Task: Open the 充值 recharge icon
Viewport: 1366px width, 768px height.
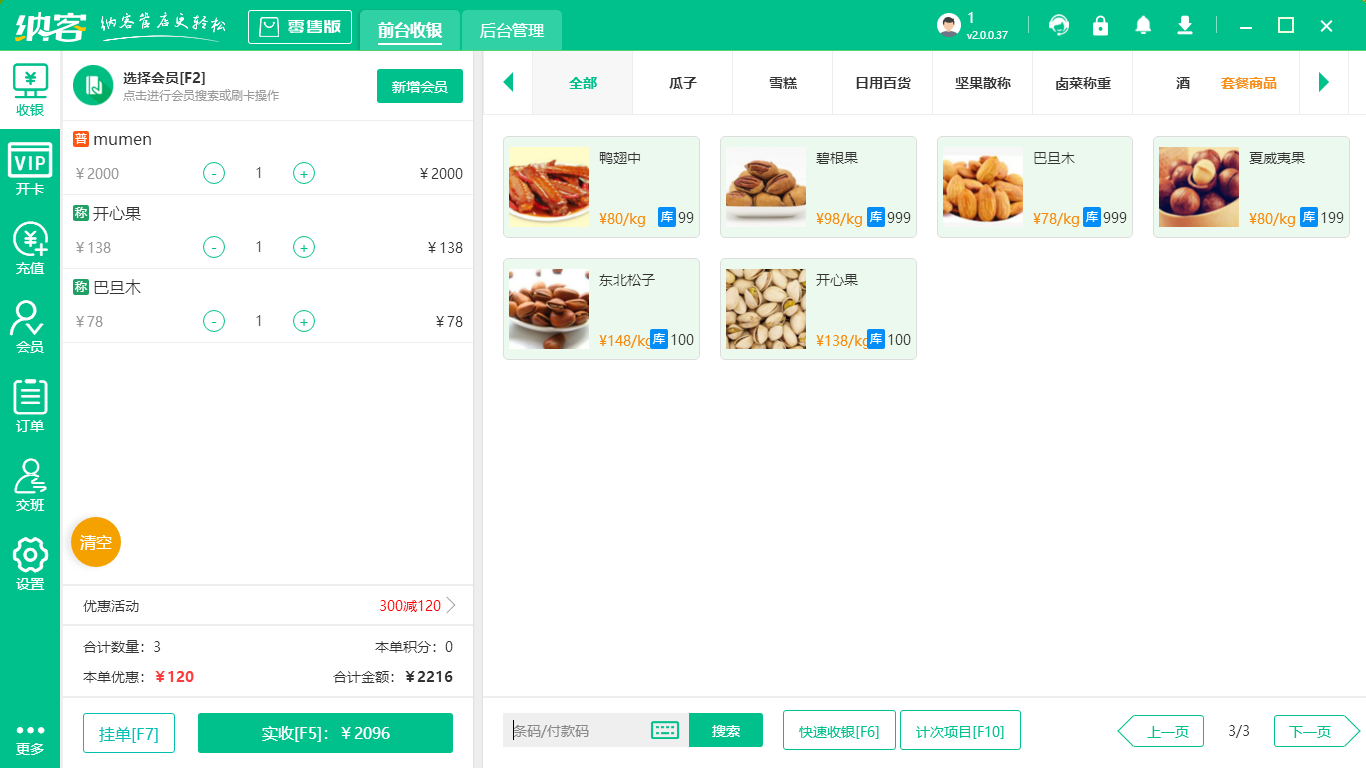Action: coord(29,243)
